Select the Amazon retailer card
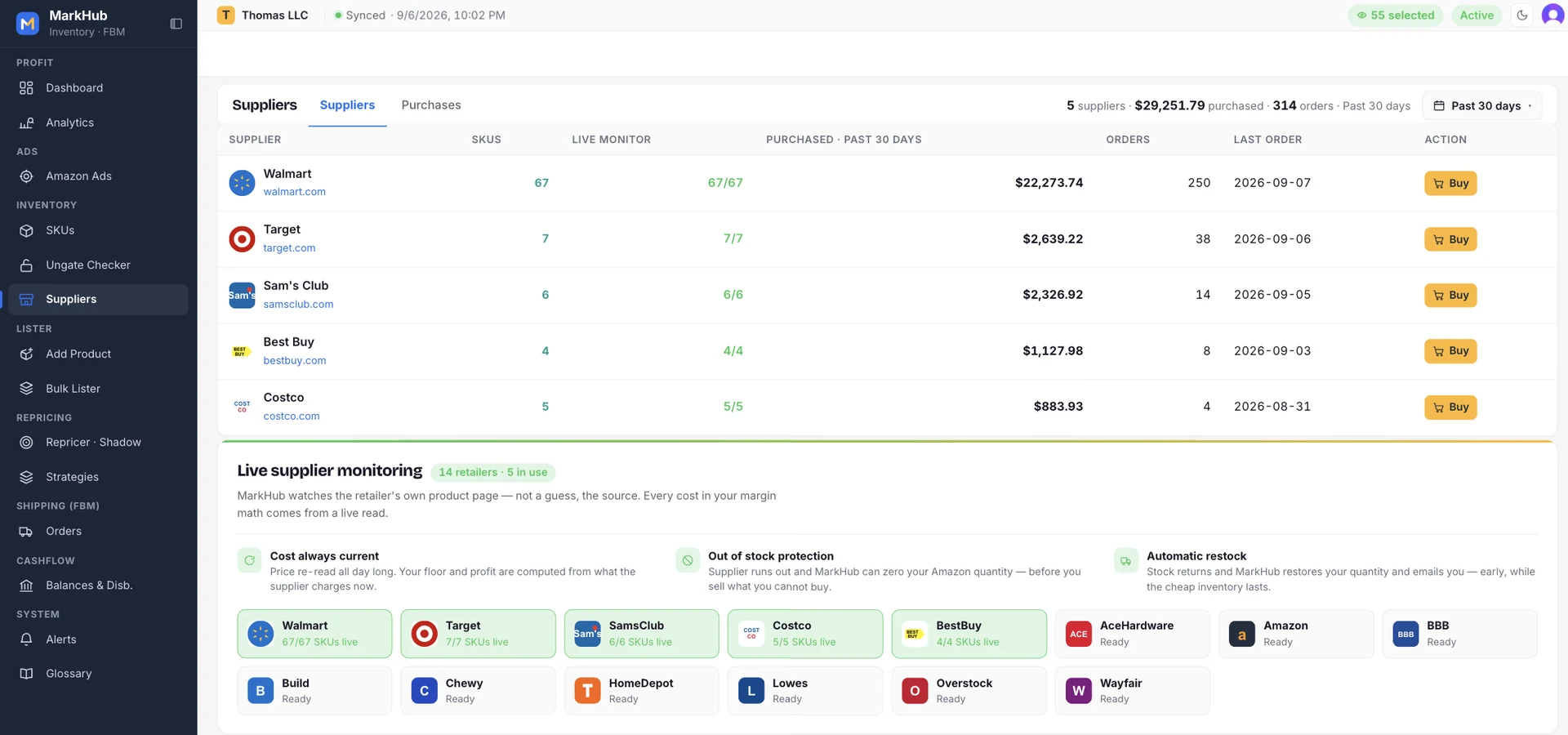The width and height of the screenshot is (1568, 735). tap(1296, 634)
